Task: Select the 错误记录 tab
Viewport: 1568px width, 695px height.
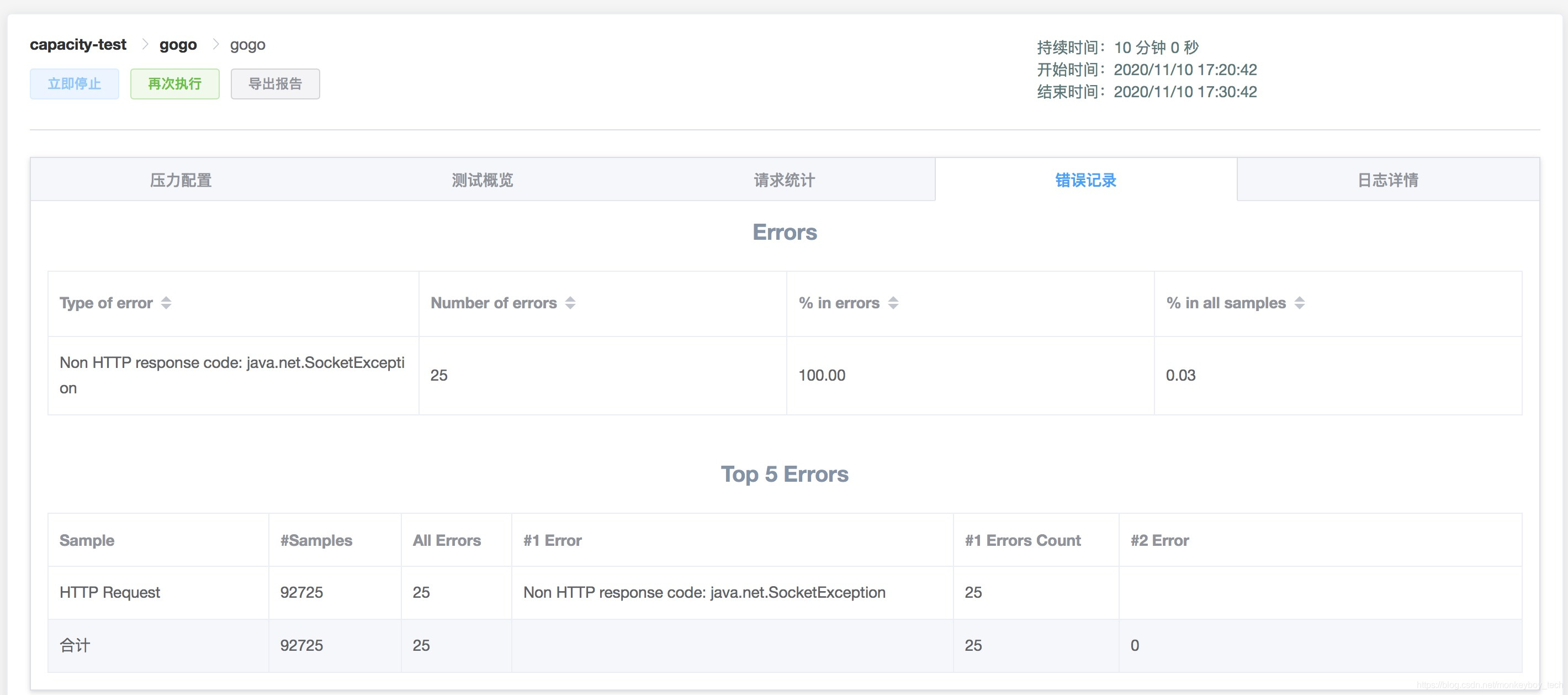Action: (x=1086, y=180)
